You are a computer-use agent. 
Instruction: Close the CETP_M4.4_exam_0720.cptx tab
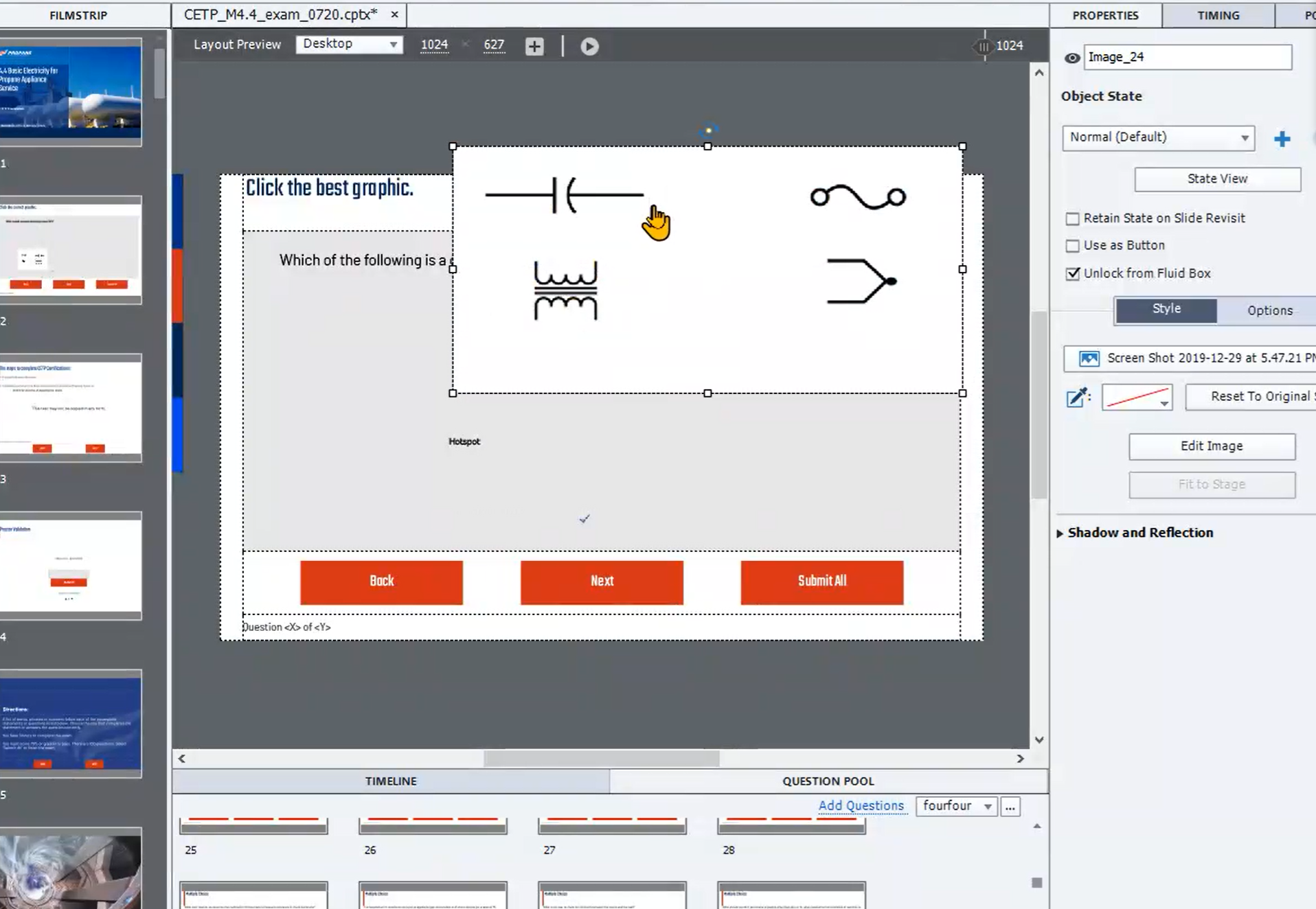(x=394, y=14)
